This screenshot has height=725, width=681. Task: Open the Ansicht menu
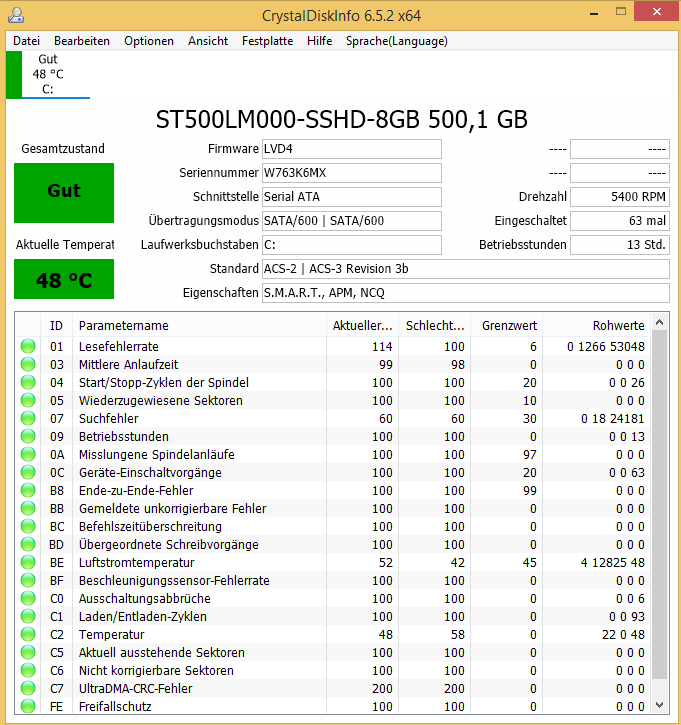click(x=208, y=41)
